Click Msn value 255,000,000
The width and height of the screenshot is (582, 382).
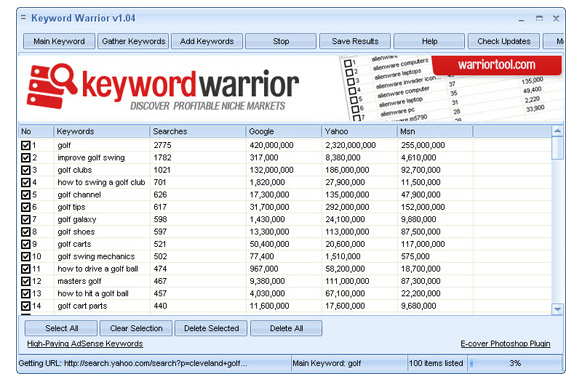(x=423, y=145)
